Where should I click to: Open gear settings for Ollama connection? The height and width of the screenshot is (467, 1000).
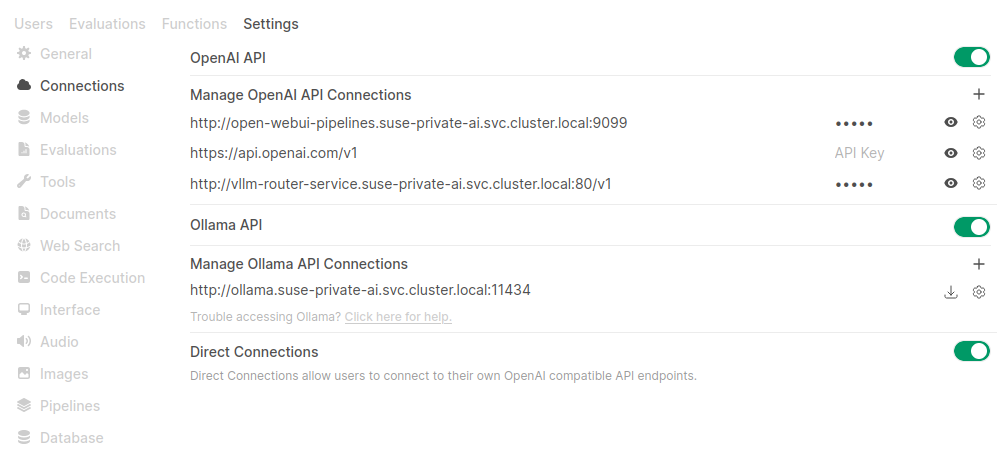click(979, 292)
